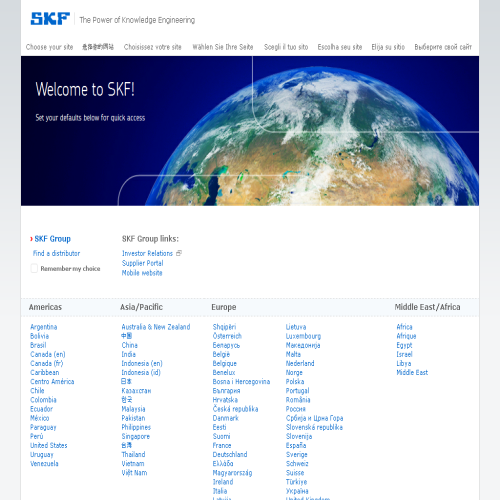
Task: Choose Việt Nam site
Action: coord(134,473)
